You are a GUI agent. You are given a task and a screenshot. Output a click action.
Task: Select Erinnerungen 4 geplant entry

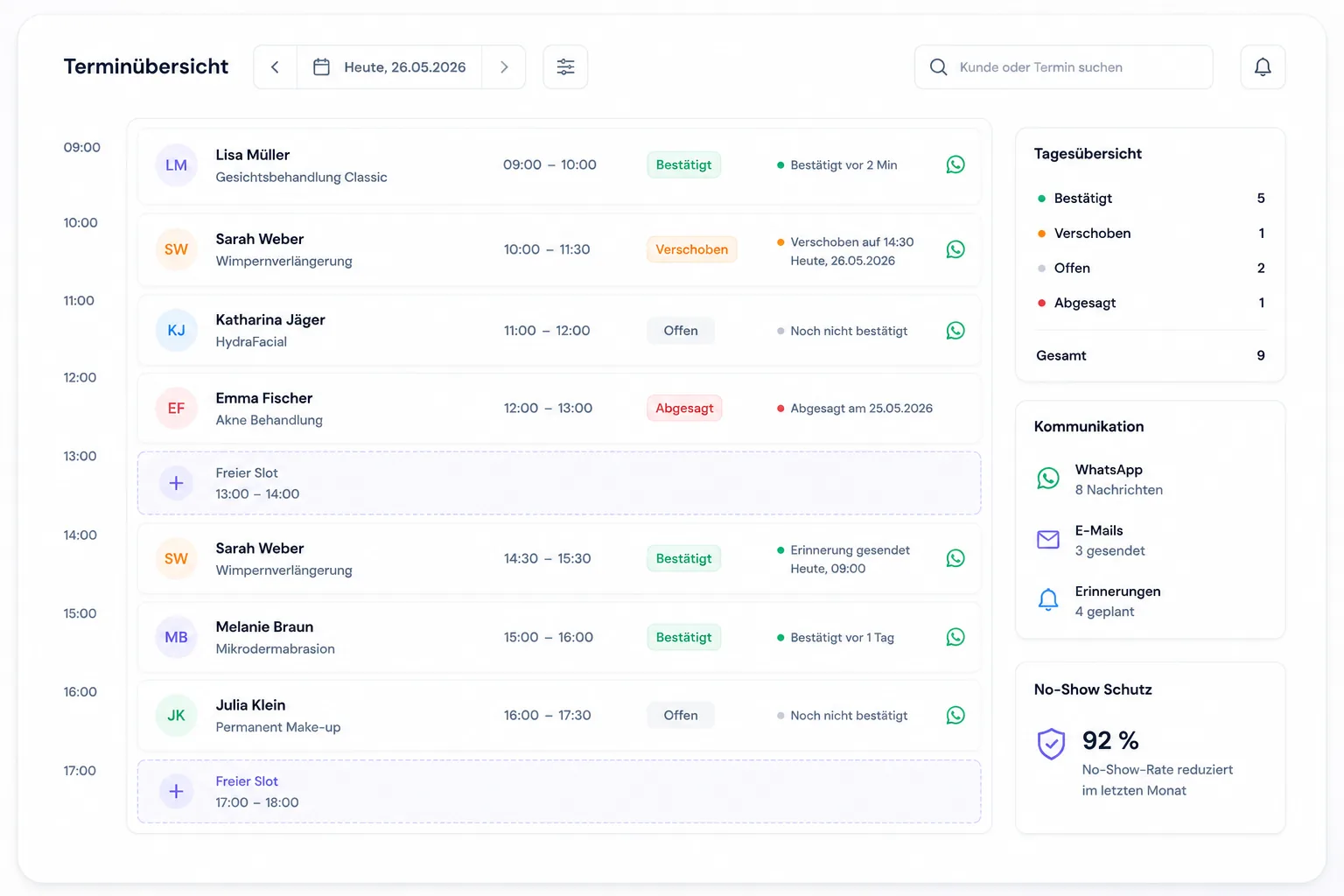point(1098,601)
